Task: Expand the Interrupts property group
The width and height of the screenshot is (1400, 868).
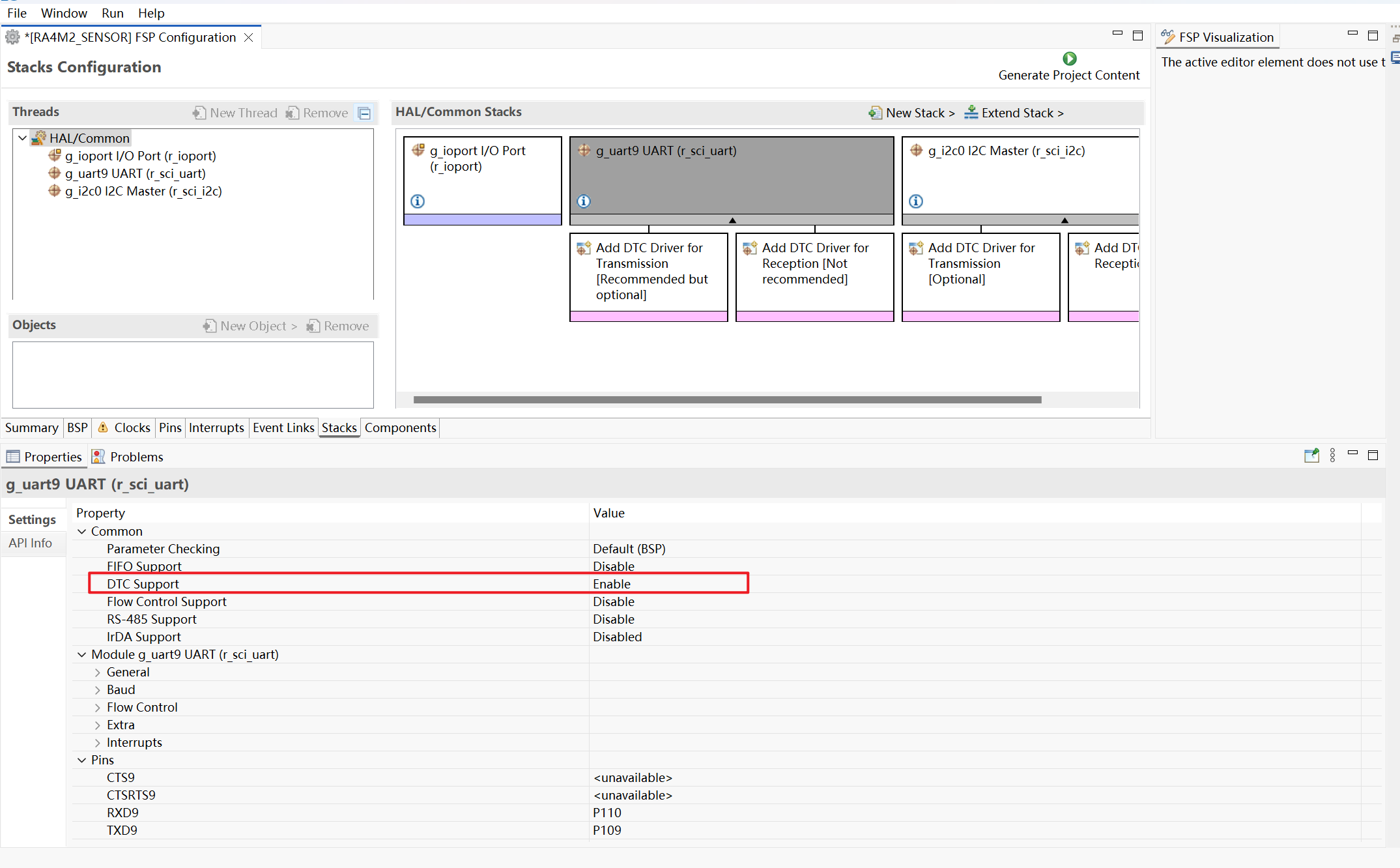Action: pyautogui.click(x=98, y=743)
